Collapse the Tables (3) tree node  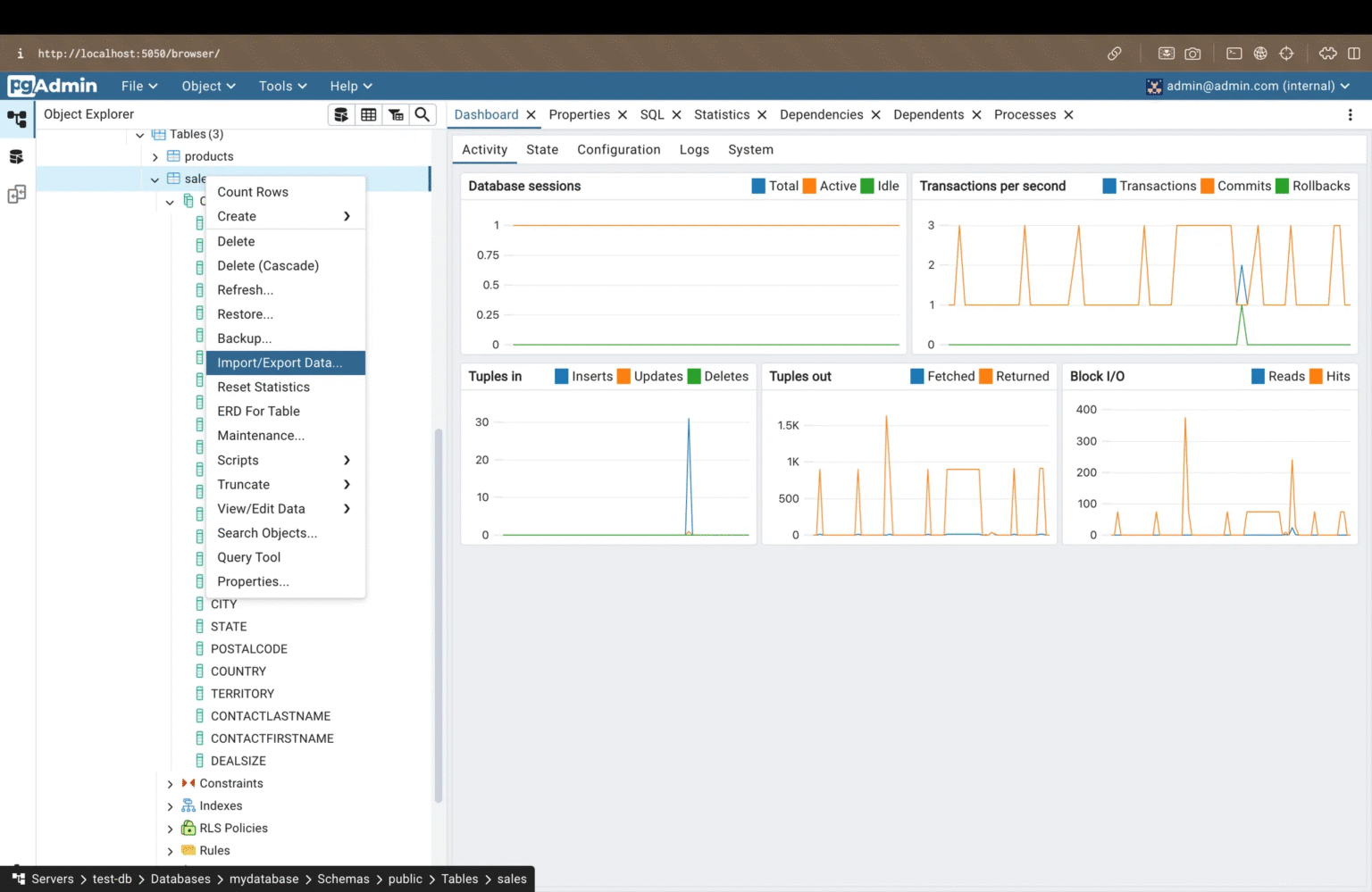click(140, 134)
